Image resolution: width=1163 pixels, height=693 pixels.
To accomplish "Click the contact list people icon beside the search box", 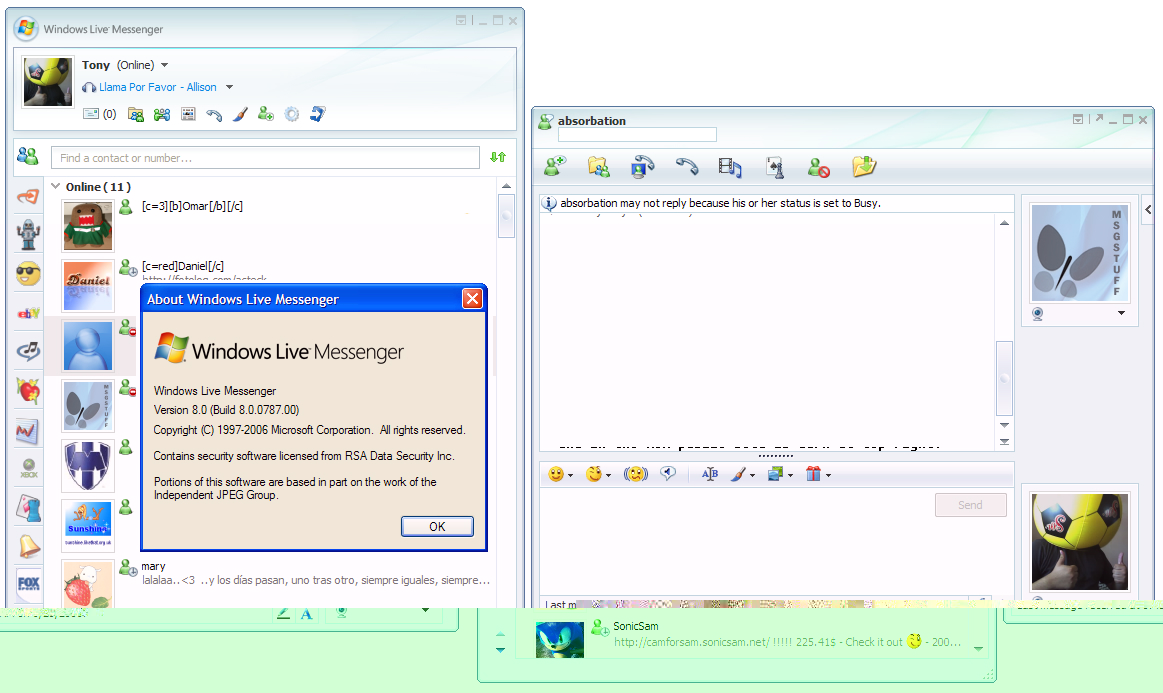I will (x=27, y=156).
